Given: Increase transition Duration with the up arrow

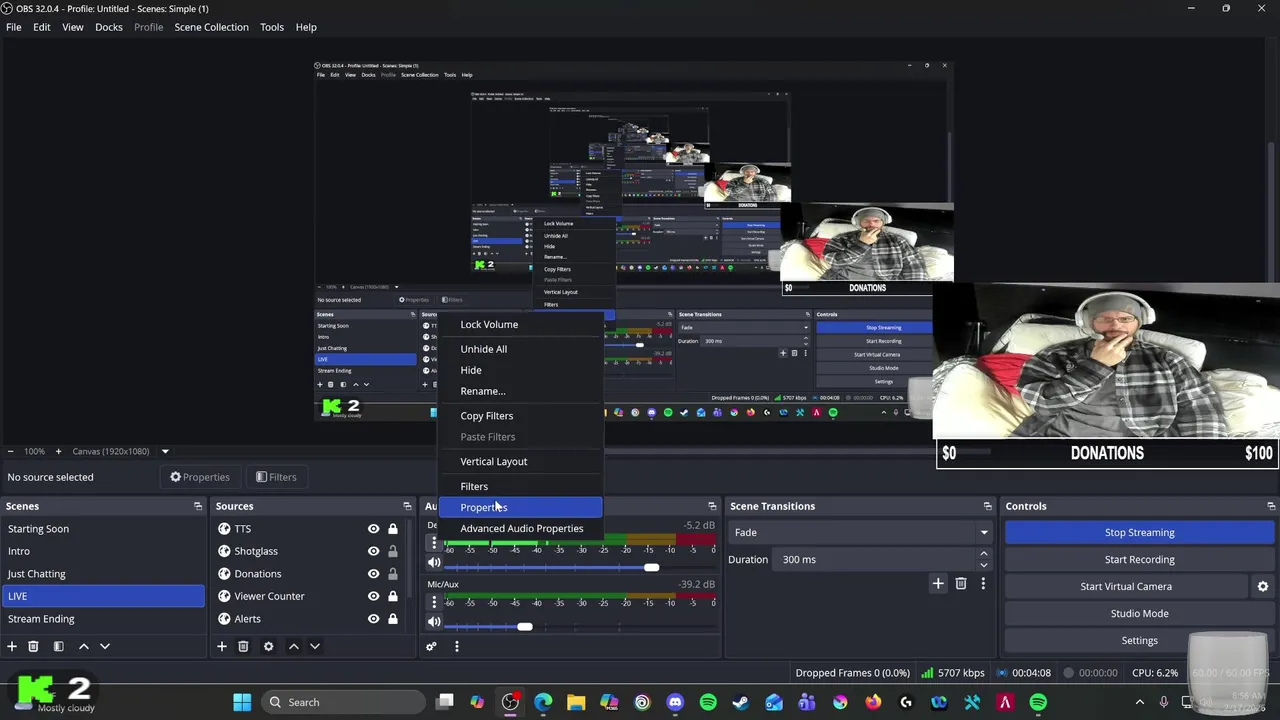Looking at the screenshot, I should (984, 553).
